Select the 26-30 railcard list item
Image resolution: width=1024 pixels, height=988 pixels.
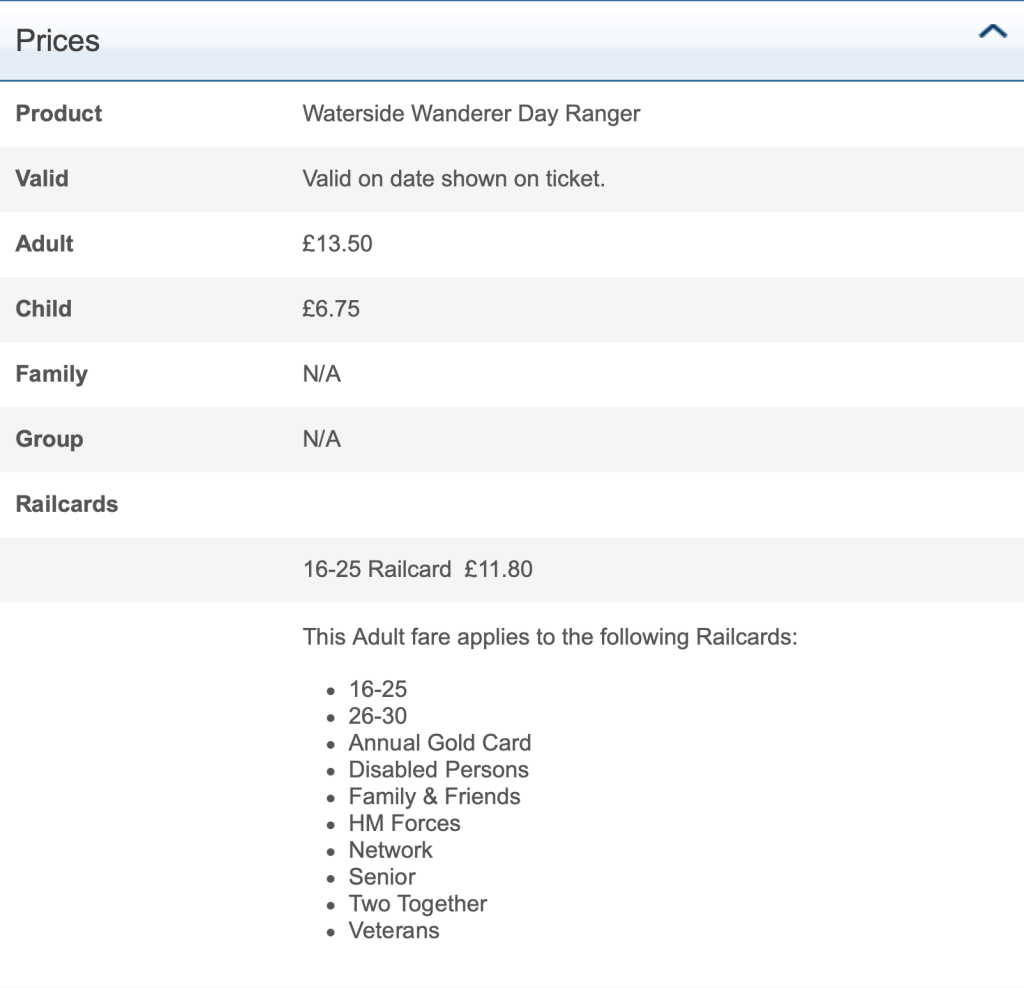point(377,716)
